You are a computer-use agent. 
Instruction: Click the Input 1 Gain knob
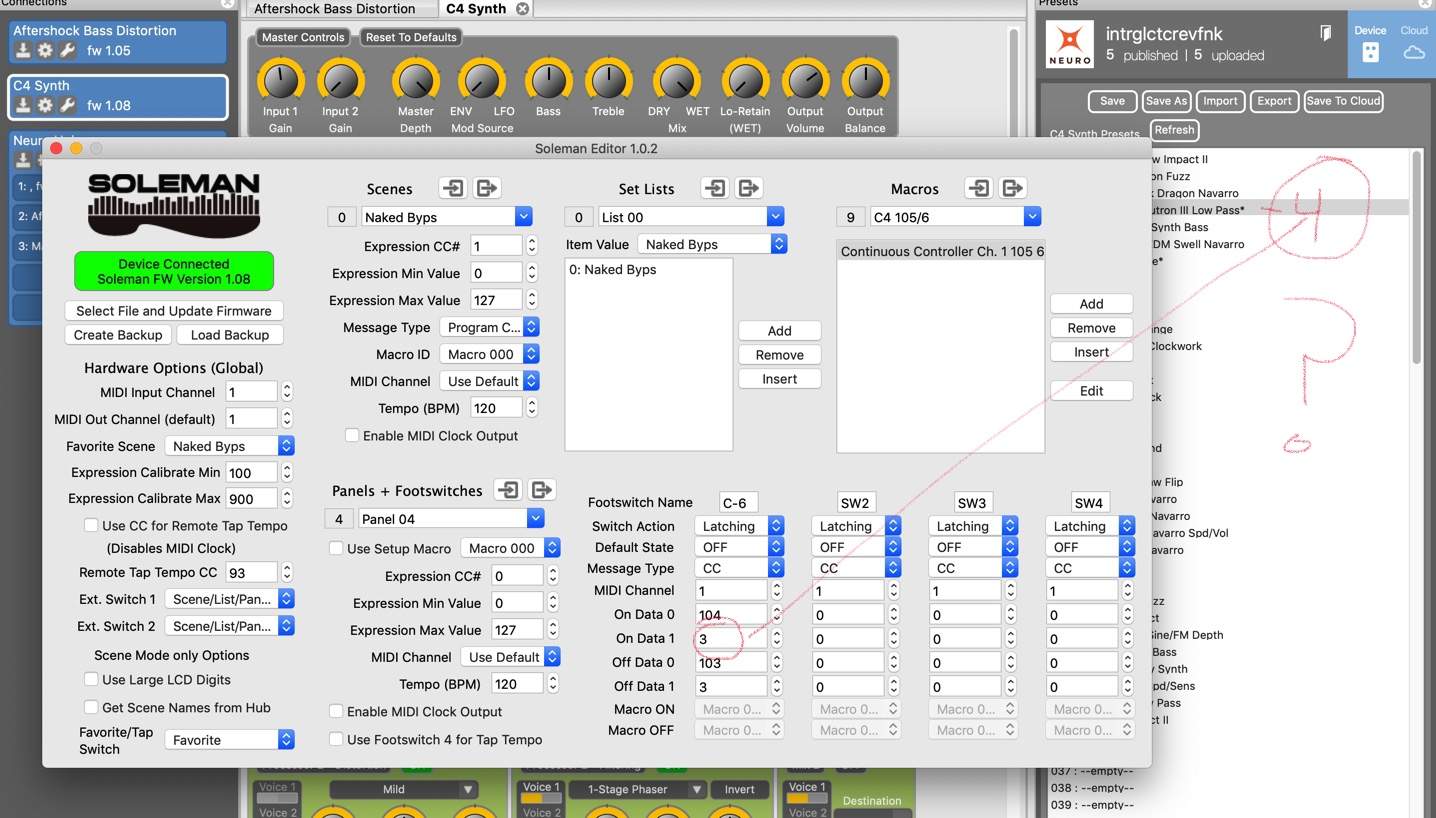(281, 80)
